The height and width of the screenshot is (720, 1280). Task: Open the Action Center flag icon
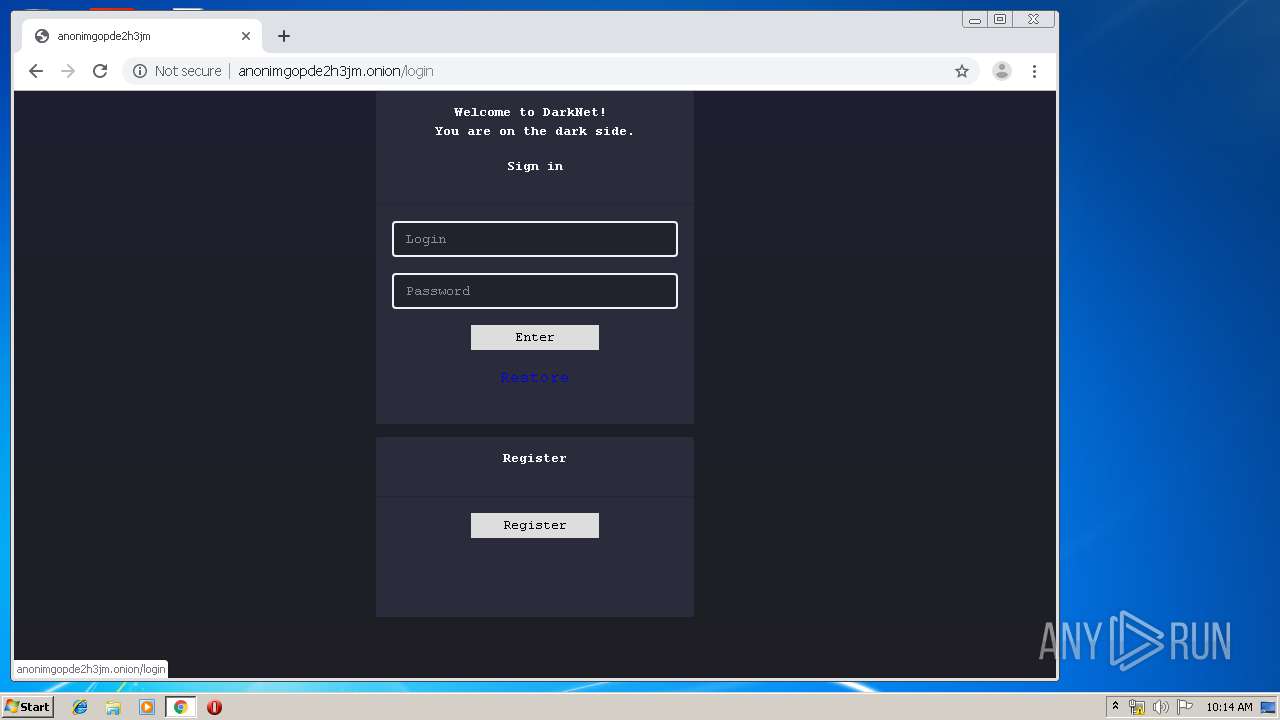coord(1185,707)
